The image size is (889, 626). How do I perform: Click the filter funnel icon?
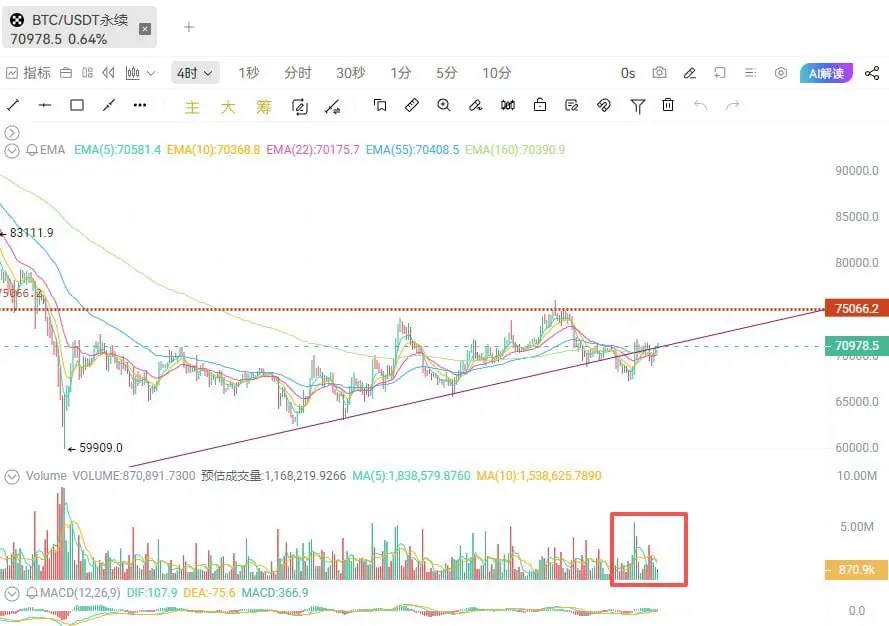click(x=637, y=106)
